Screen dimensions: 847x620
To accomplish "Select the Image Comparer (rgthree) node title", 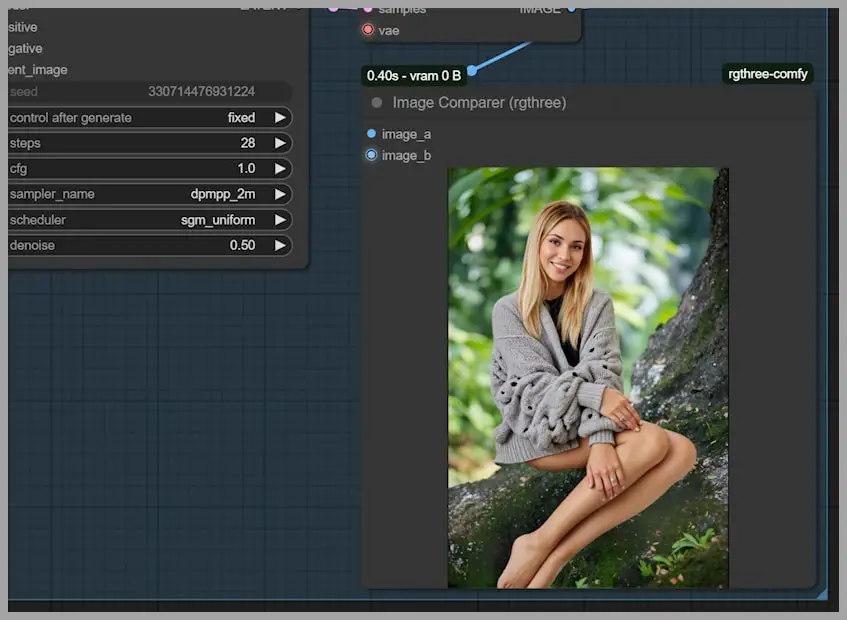I will [x=480, y=103].
